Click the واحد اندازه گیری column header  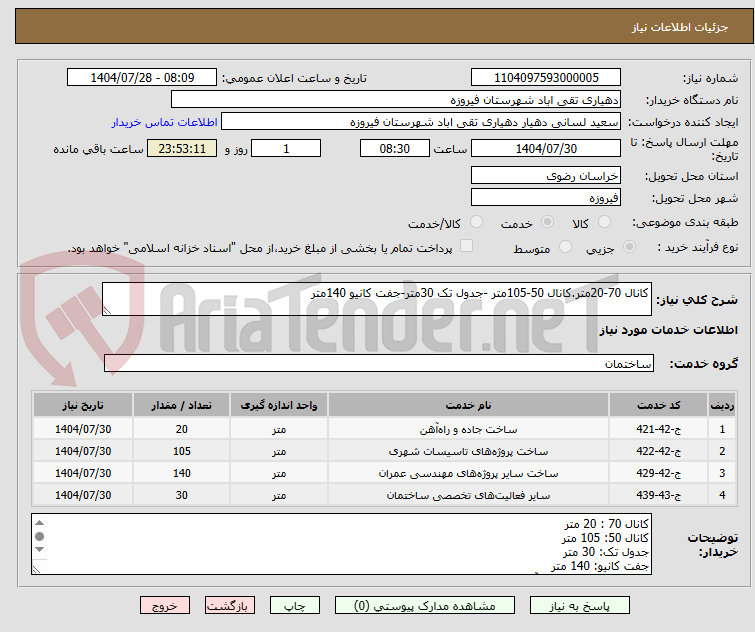[279, 405]
